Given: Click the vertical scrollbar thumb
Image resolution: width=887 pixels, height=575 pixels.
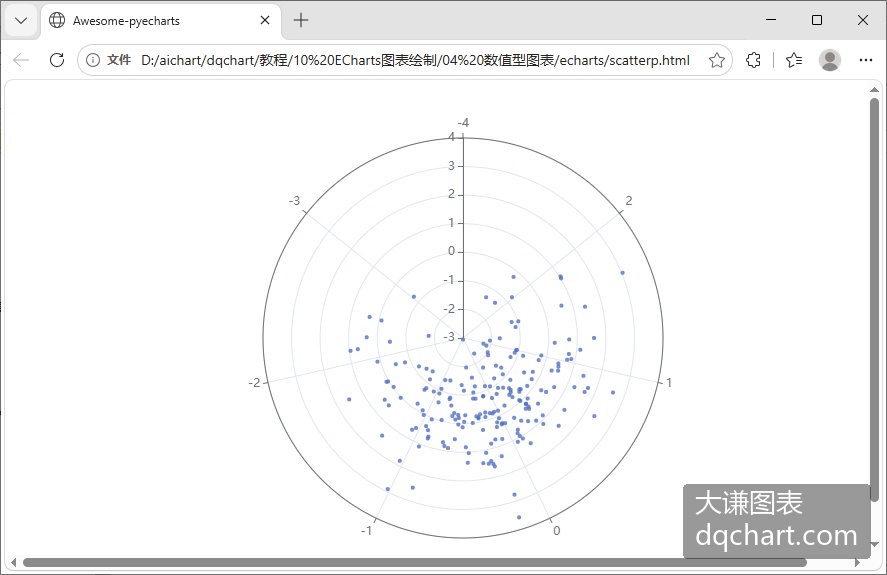Looking at the screenshot, I should [x=874, y=300].
